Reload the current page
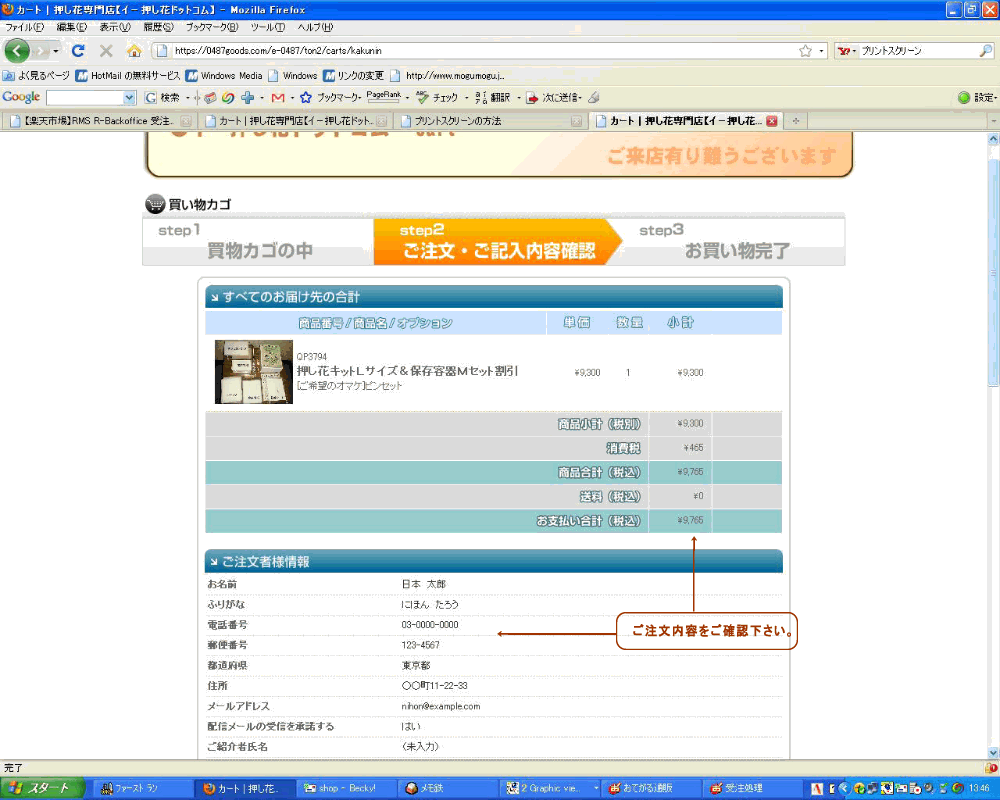This screenshot has width=1000, height=800. (x=78, y=50)
